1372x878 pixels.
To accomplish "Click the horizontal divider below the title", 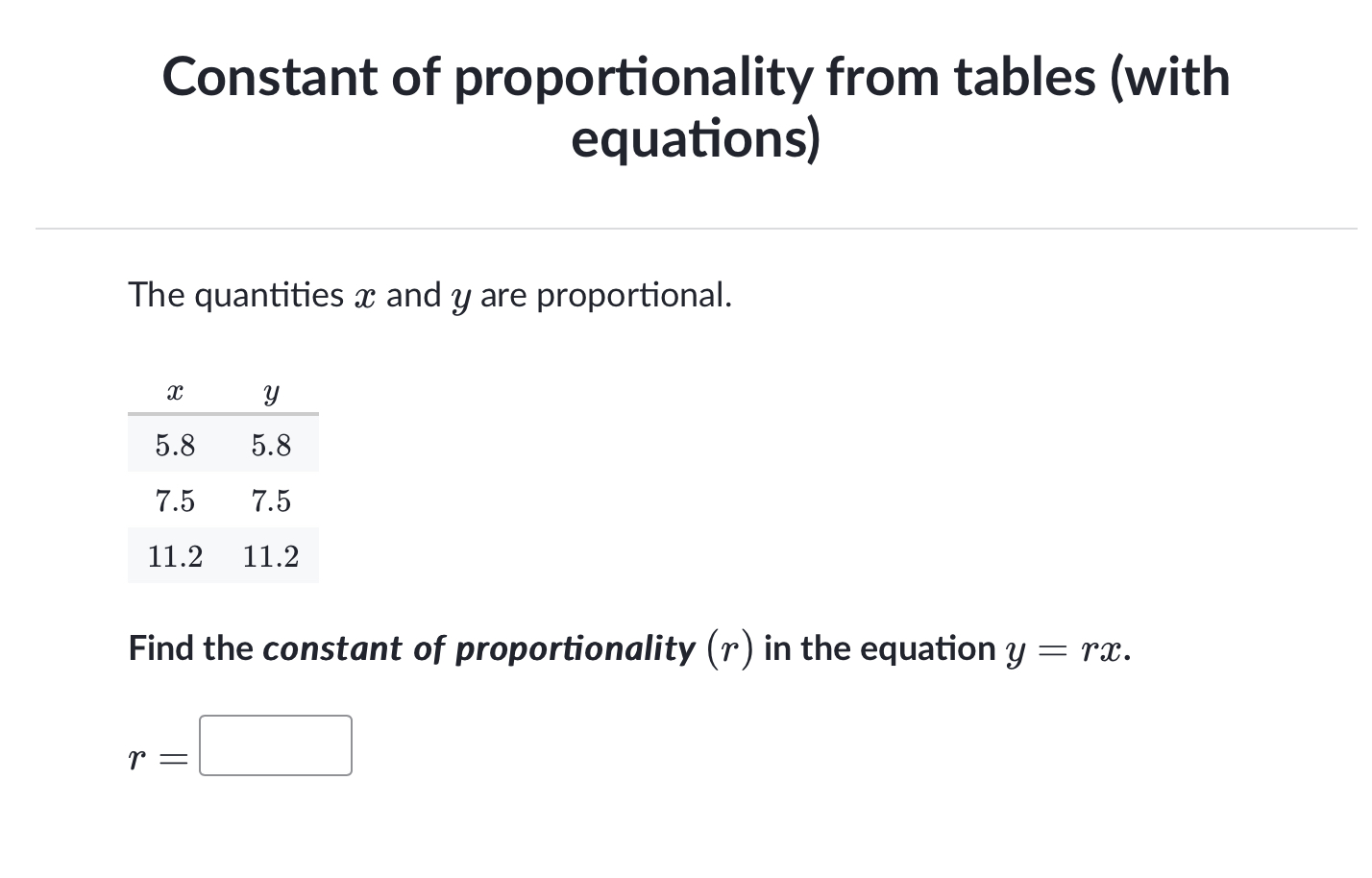I will pyautogui.click(x=696, y=229).
